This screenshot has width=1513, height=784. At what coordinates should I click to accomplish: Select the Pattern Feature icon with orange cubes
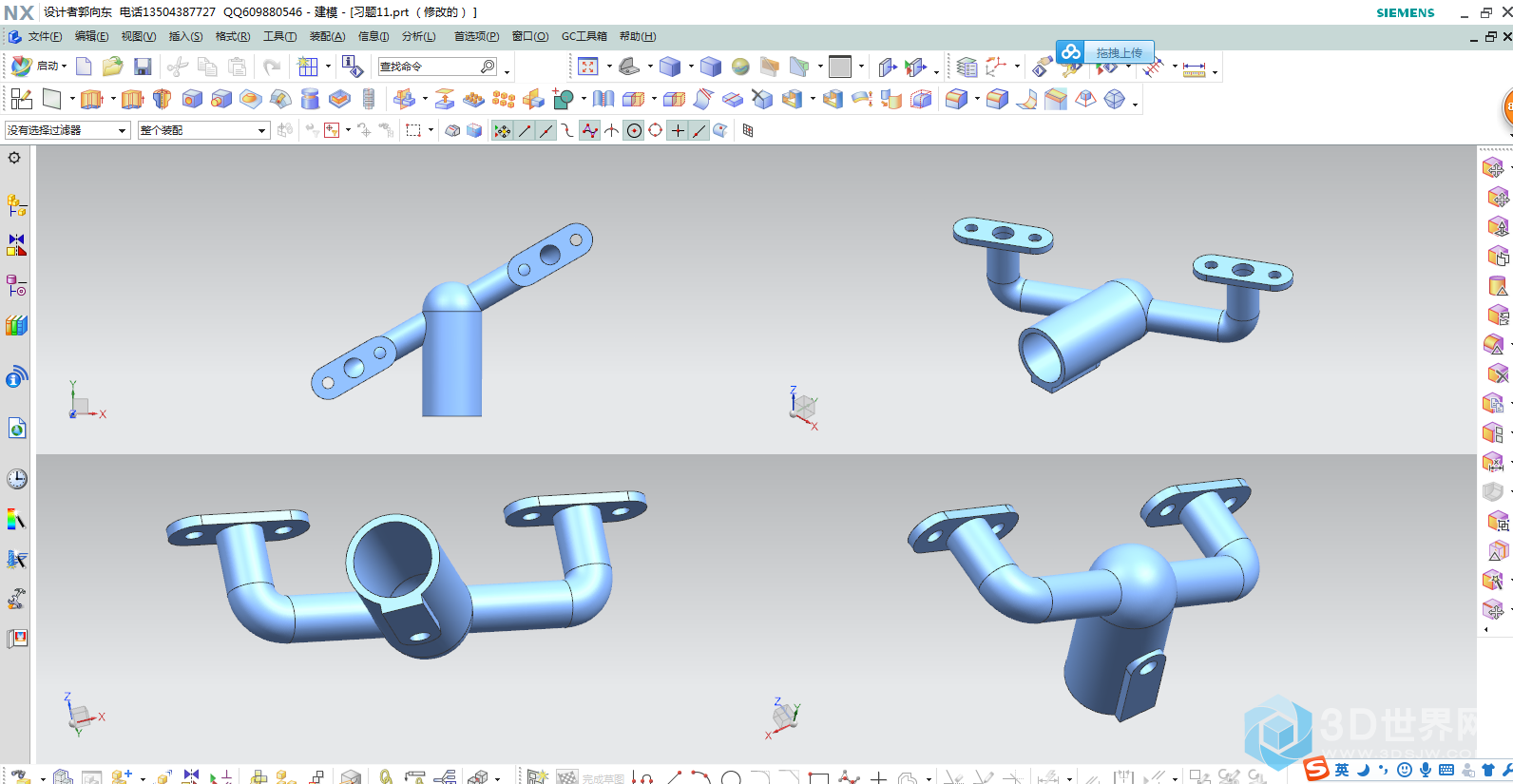point(504,99)
